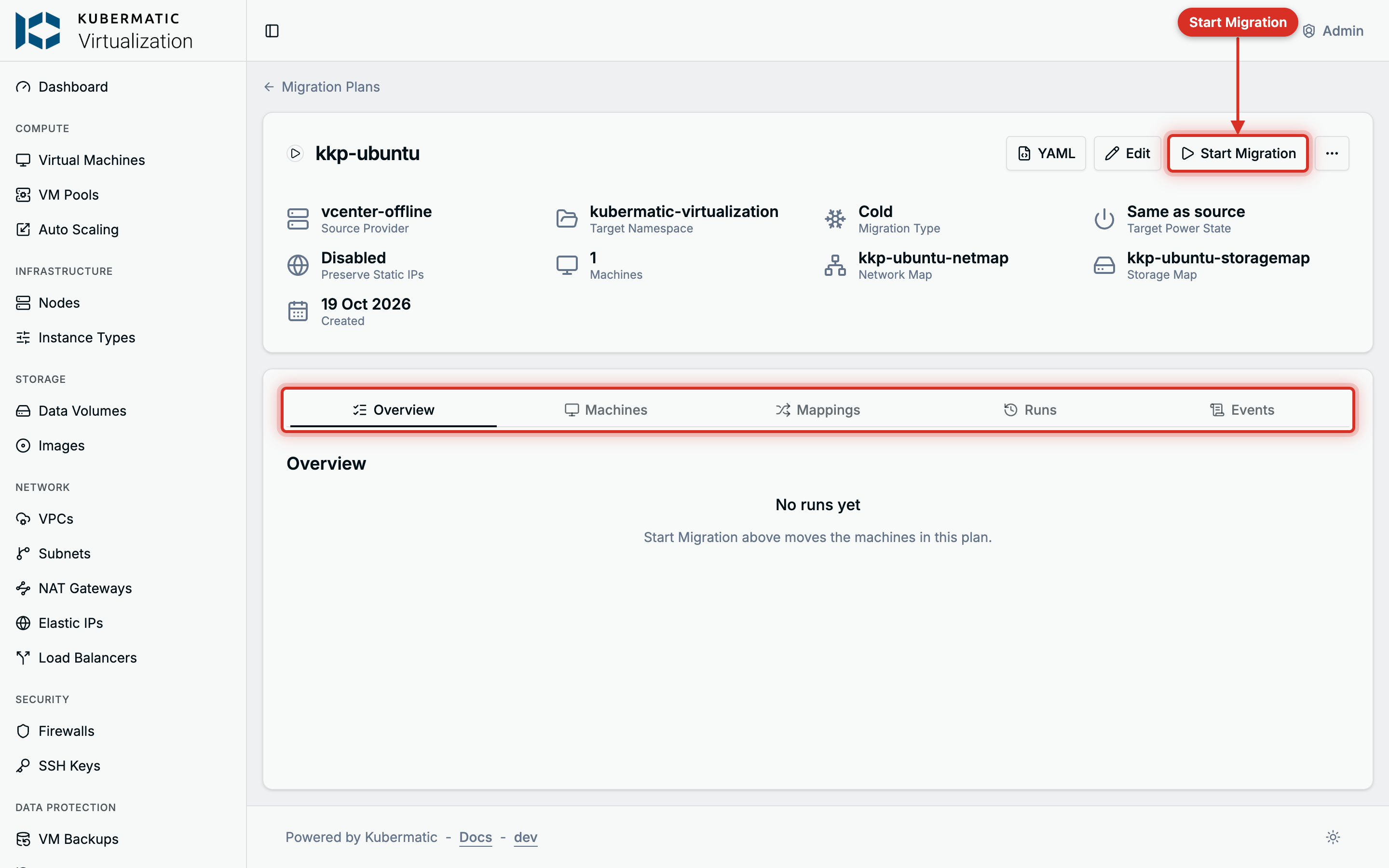Click the kubermatic-virtualization target namespace
The width and height of the screenshot is (1389, 868).
[683, 211]
